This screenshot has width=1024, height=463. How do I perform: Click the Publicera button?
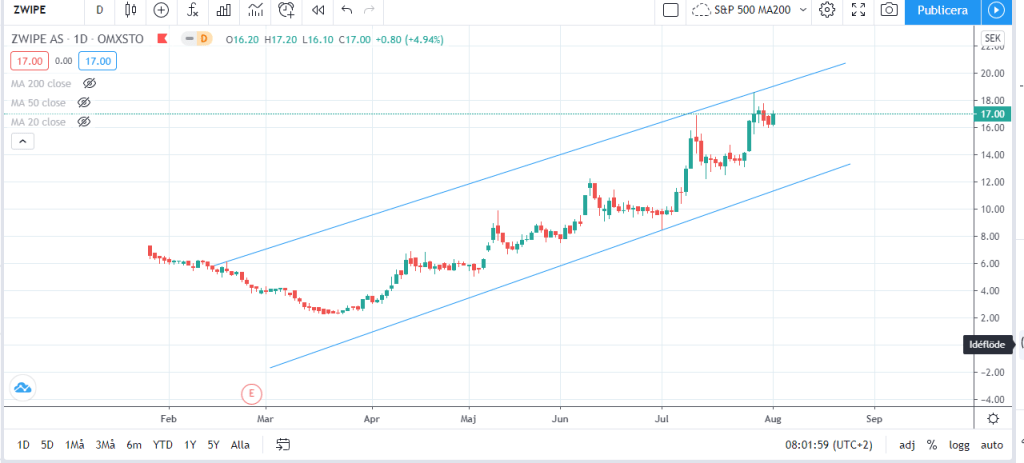pos(943,10)
